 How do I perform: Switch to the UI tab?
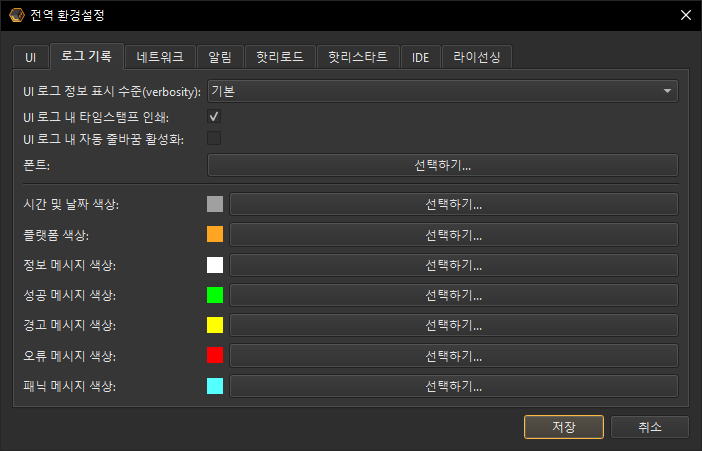pos(30,57)
